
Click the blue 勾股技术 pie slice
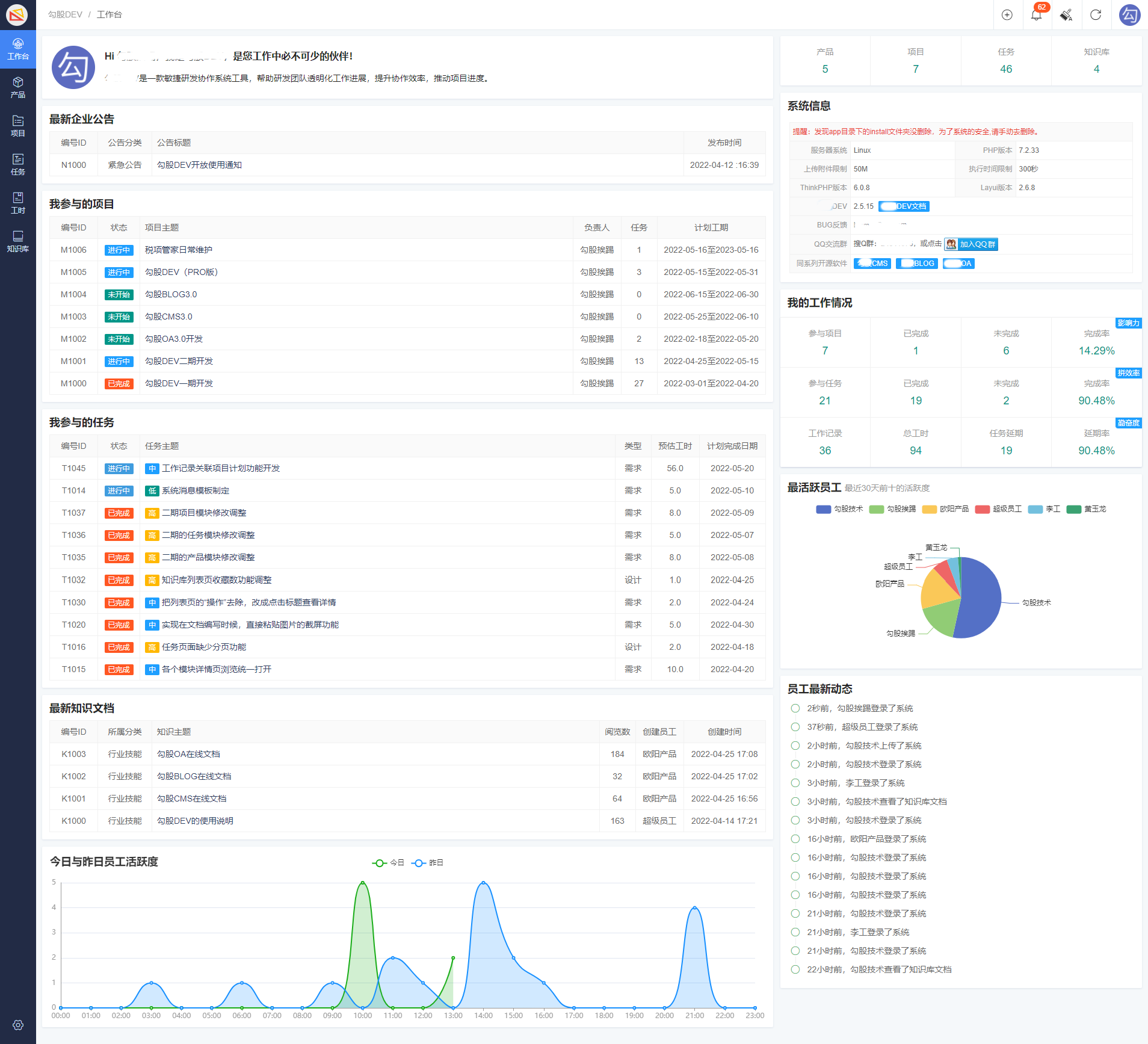(981, 598)
